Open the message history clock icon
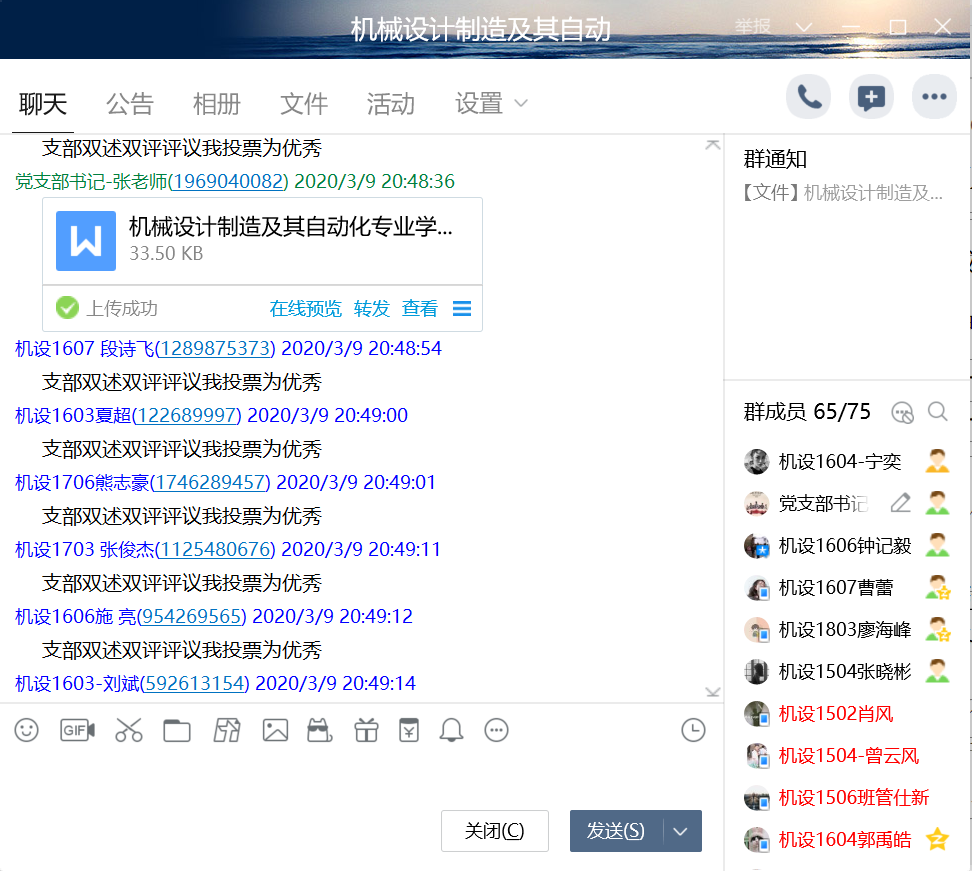The width and height of the screenshot is (972, 871). pyautogui.click(x=693, y=730)
